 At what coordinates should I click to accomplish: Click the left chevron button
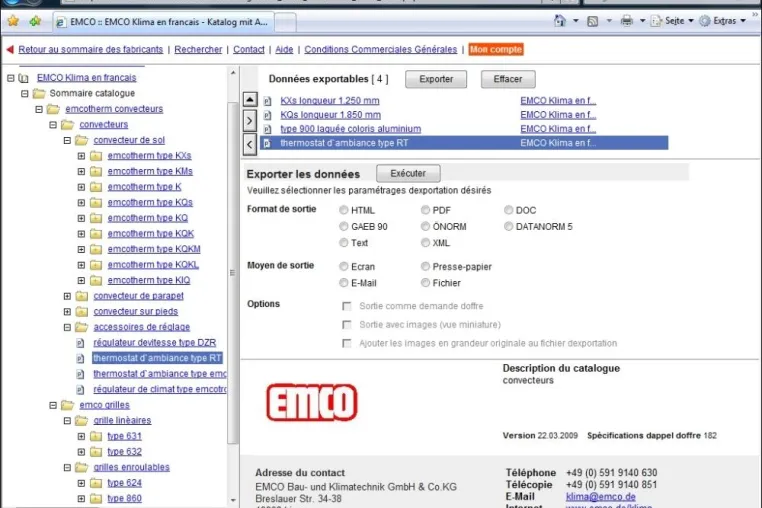tap(250, 144)
